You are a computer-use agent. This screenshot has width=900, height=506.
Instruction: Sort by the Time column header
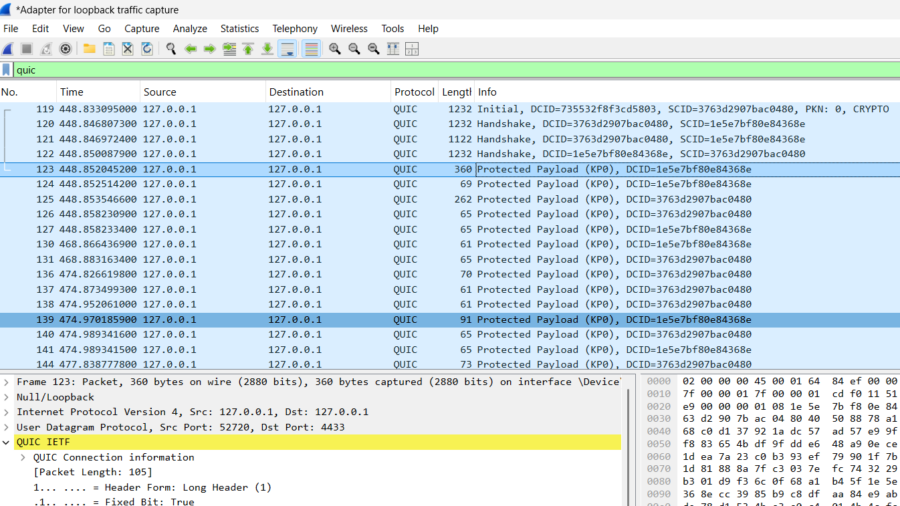[x=98, y=92]
